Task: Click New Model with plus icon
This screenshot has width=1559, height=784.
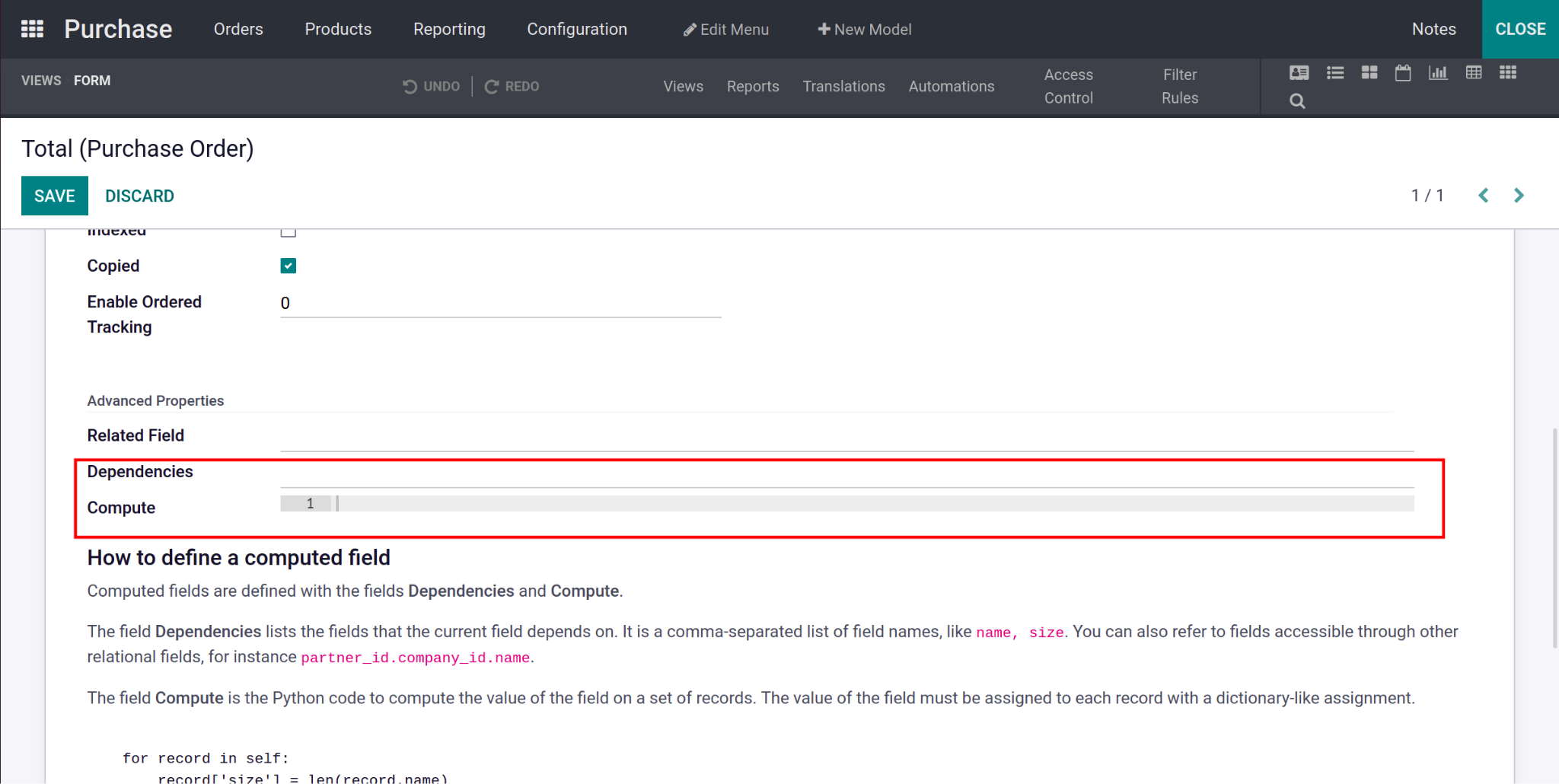Action: (865, 30)
